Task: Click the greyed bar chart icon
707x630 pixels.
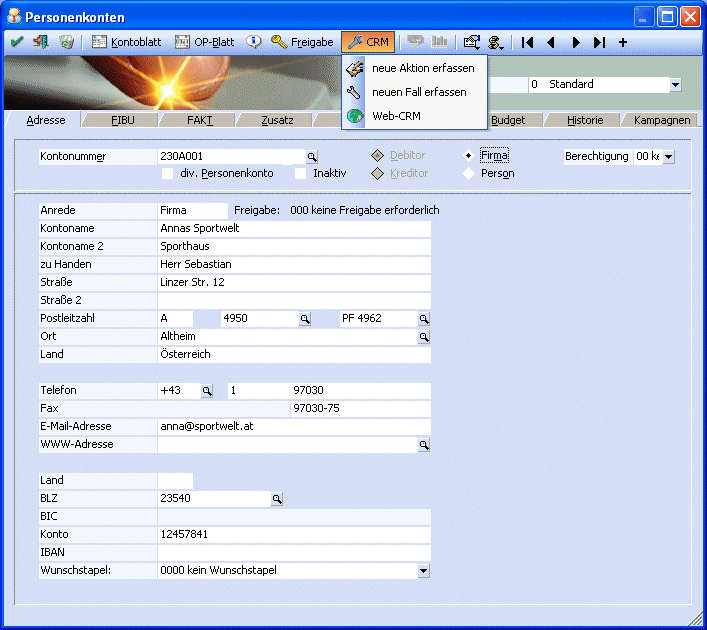Action: pyautogui.click(x=439, y=42)
